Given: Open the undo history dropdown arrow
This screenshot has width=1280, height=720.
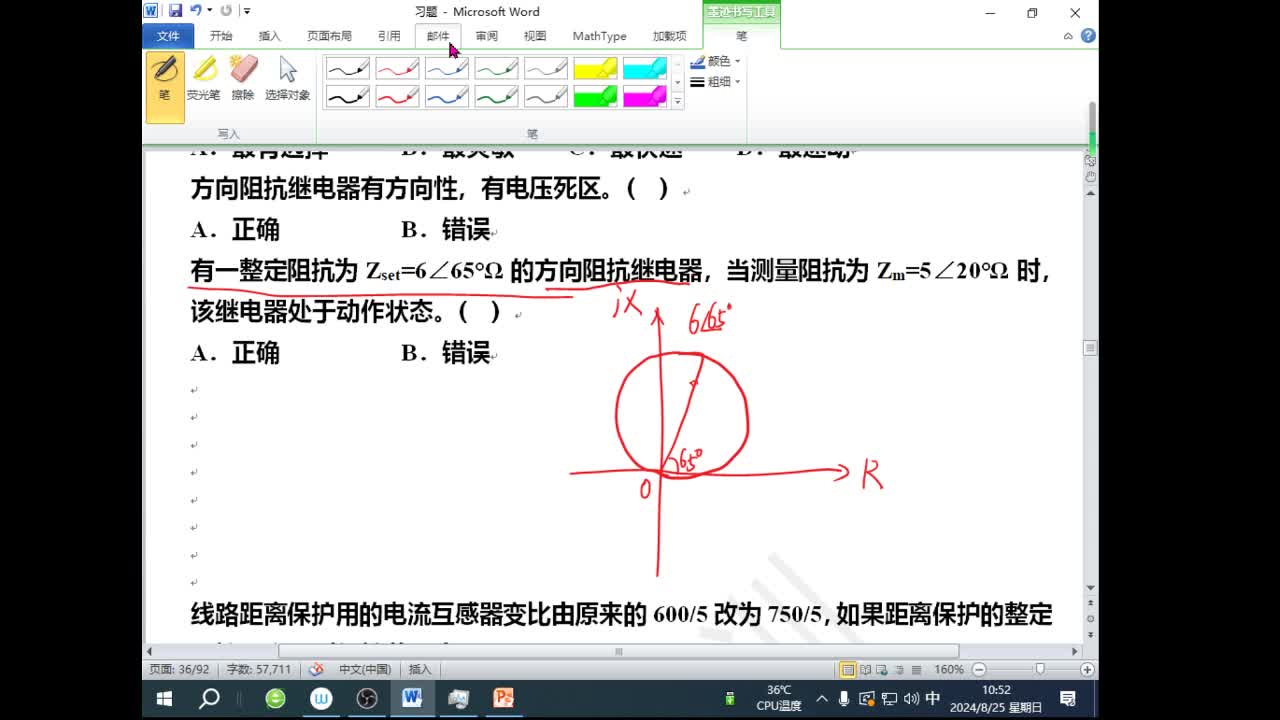Looking at the screenshot, I should point(209,11).
